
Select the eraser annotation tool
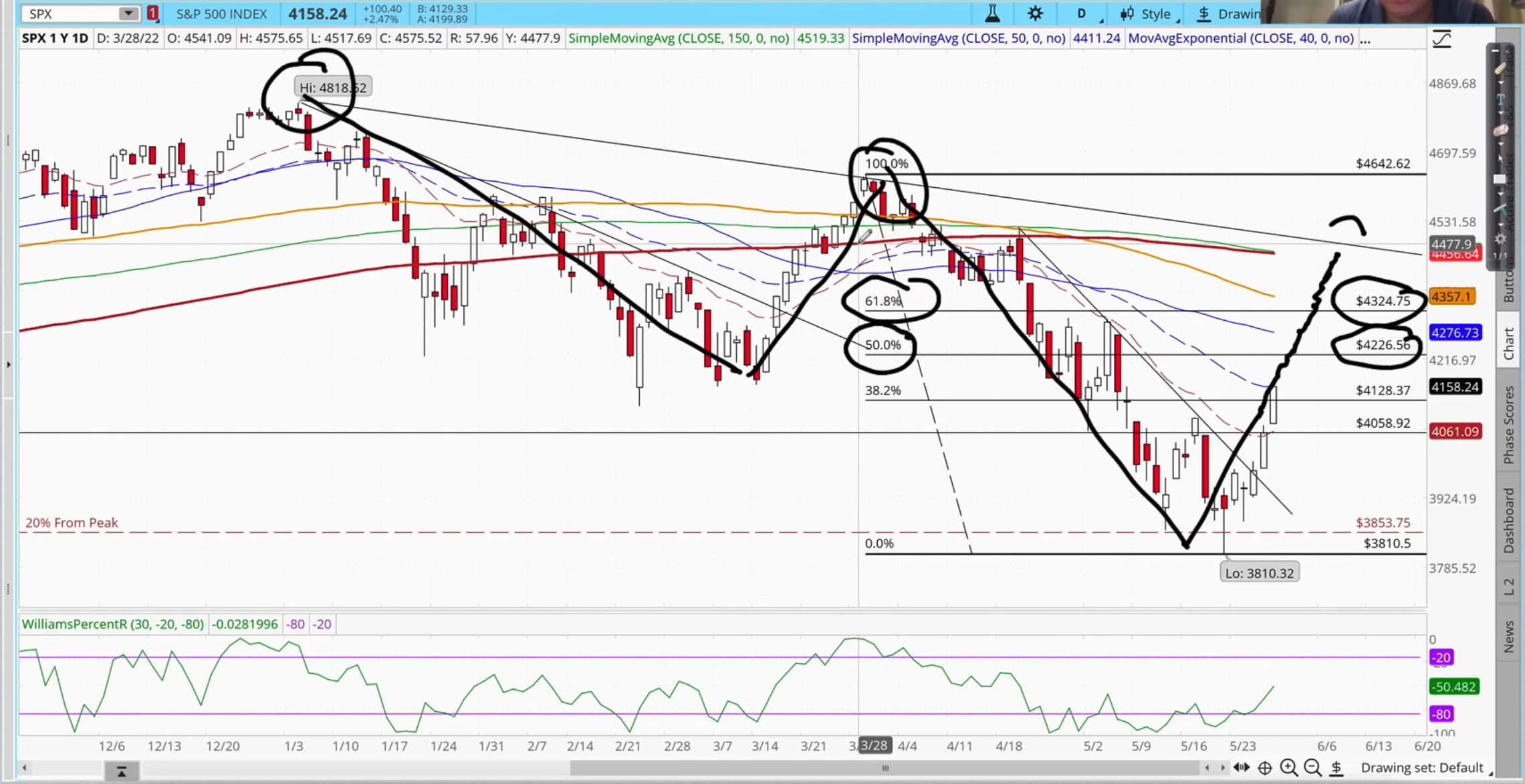coord(1501,130)
